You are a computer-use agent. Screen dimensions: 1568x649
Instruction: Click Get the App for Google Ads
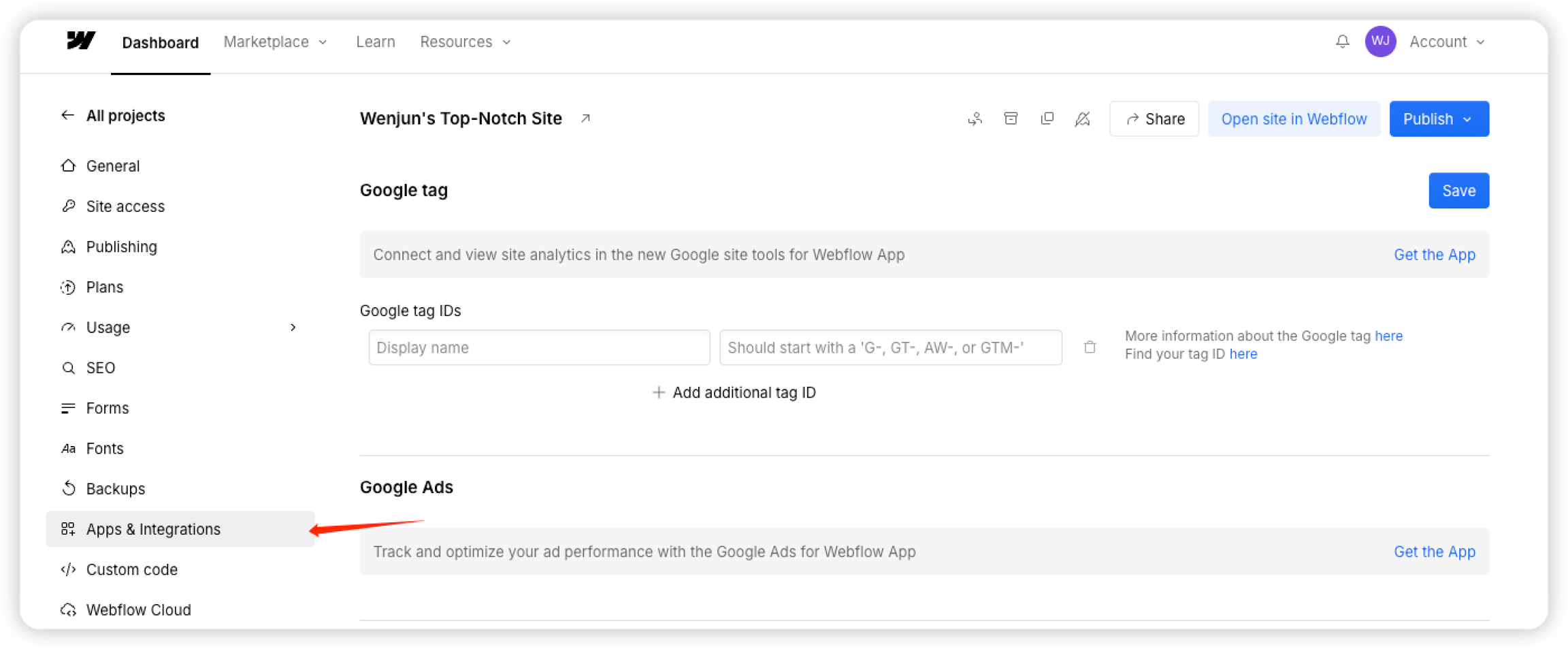[x=1434, y=552]
